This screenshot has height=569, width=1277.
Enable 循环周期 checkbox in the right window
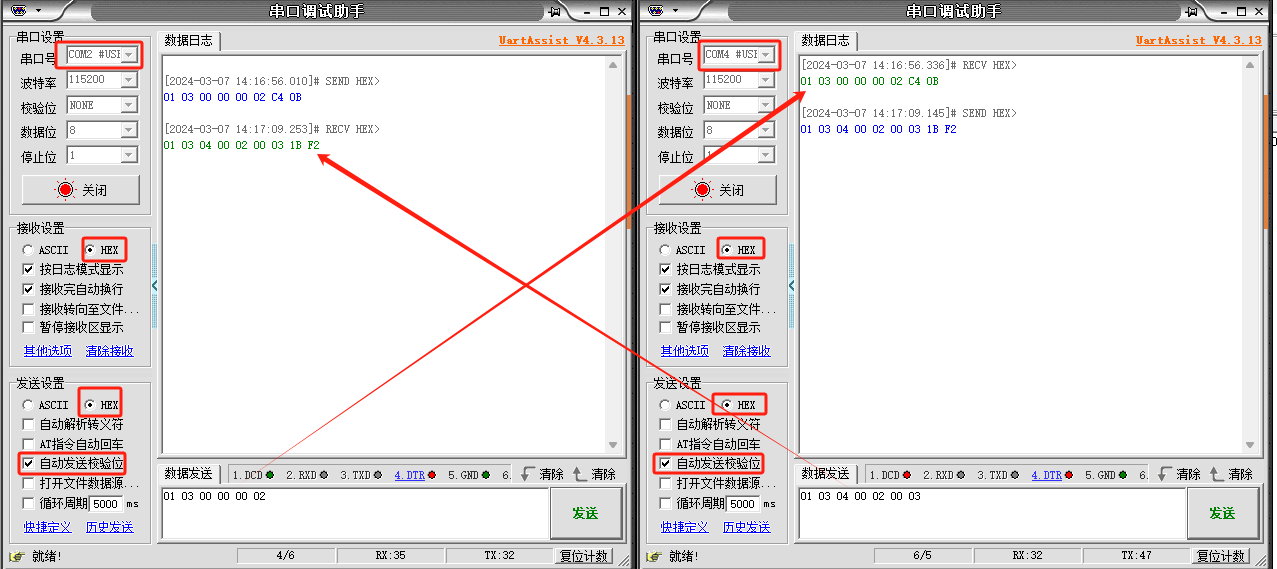666,504
